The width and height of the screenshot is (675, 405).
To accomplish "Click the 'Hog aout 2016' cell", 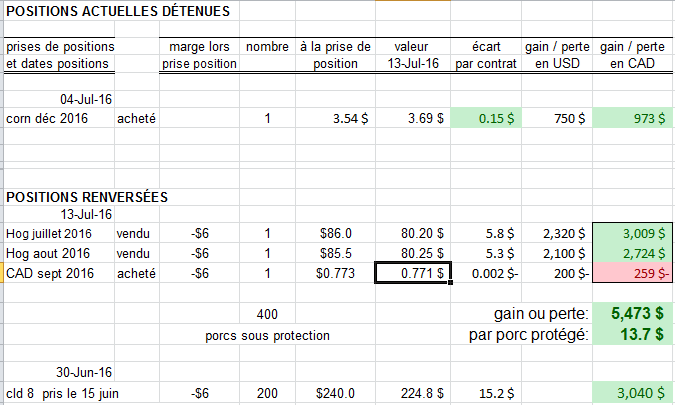I will [x=48, y=252].
